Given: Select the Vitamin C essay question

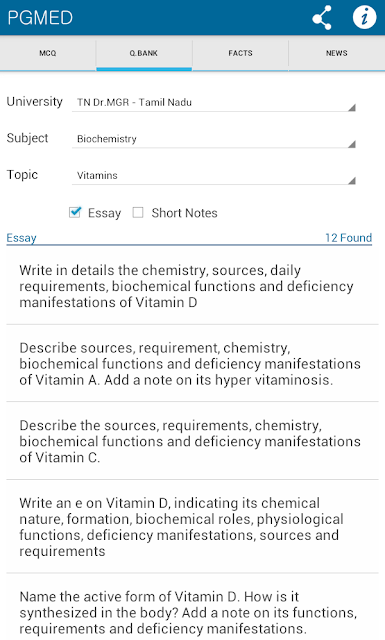Looking at the screenshot, I should point(192,441).
